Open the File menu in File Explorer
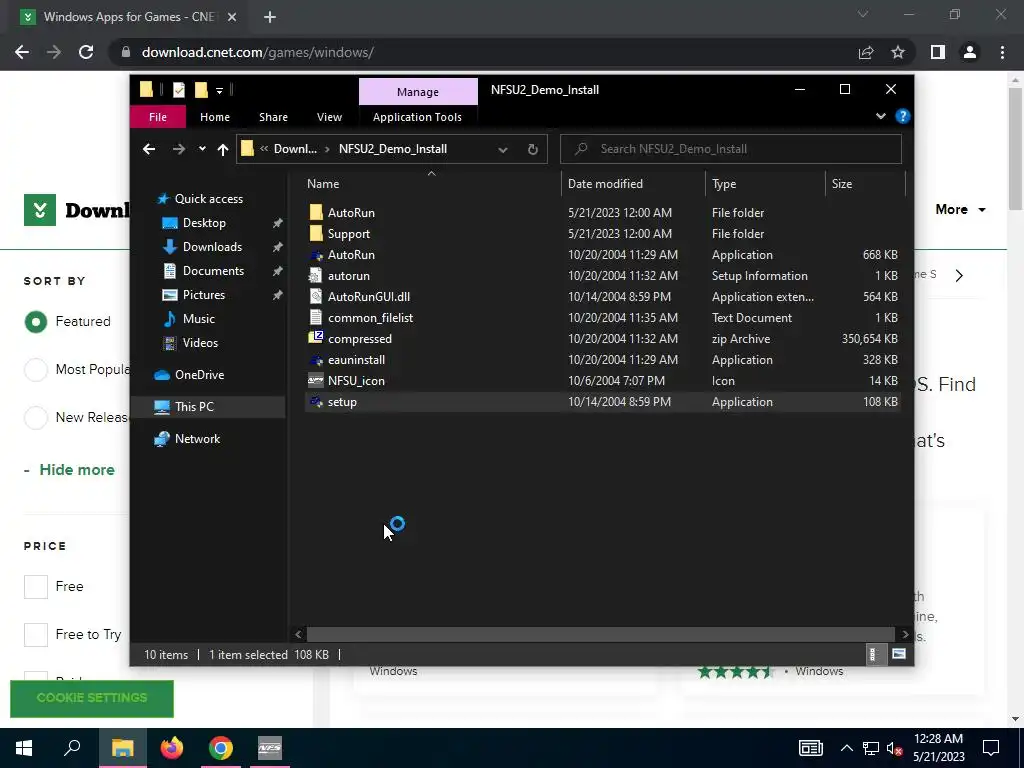This screenshot has height=768, width=1024. click(x=158, y=117)
